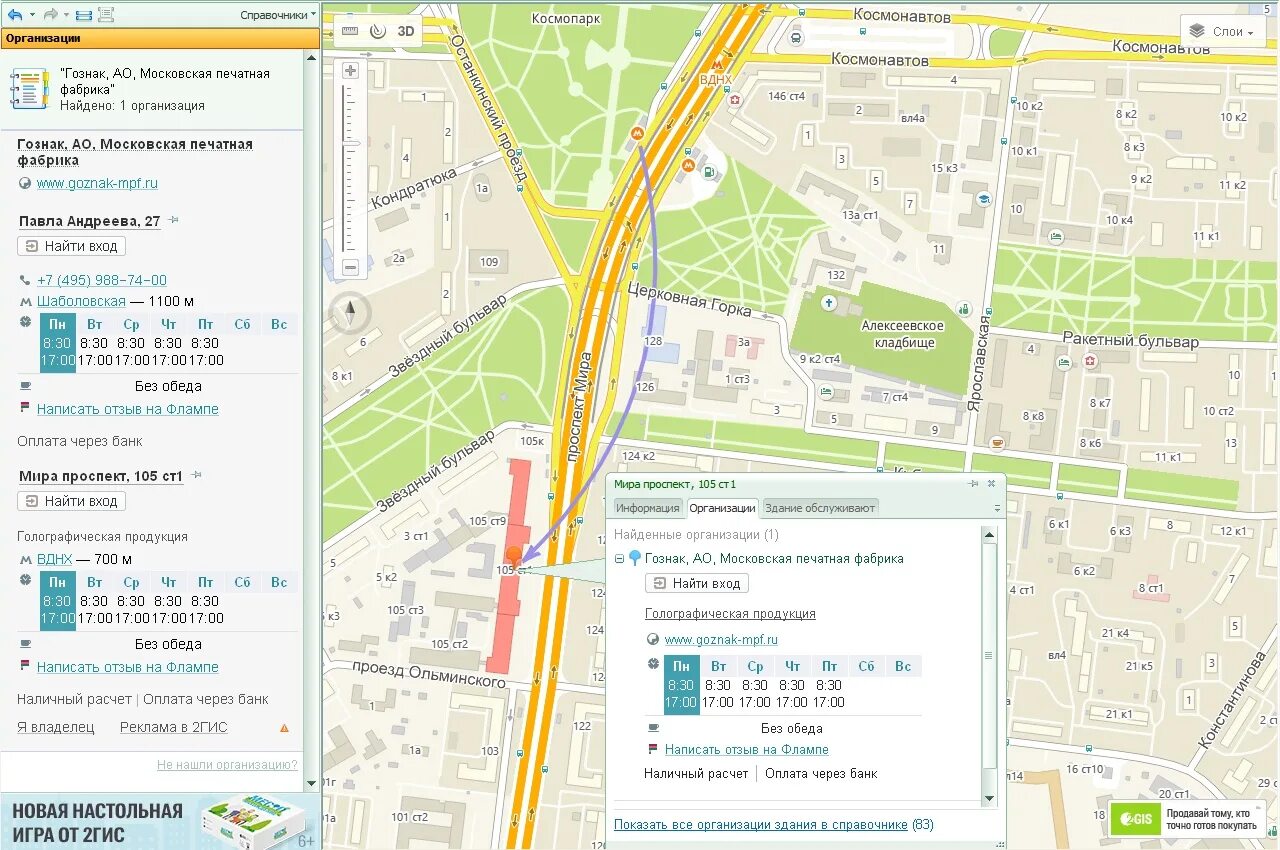
Task: Open the back history dropdown arrow
Action: 32,15
